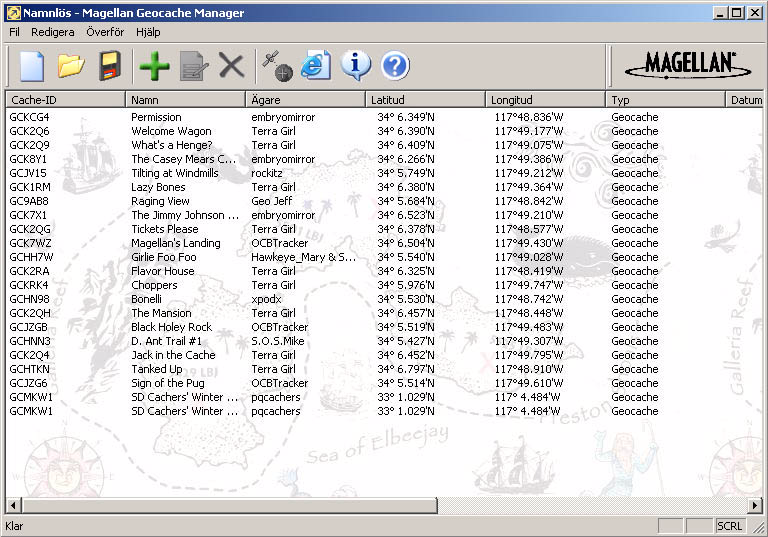Click the application icon in title bar
Screen dimensions: 768x537
coord(14,13)
